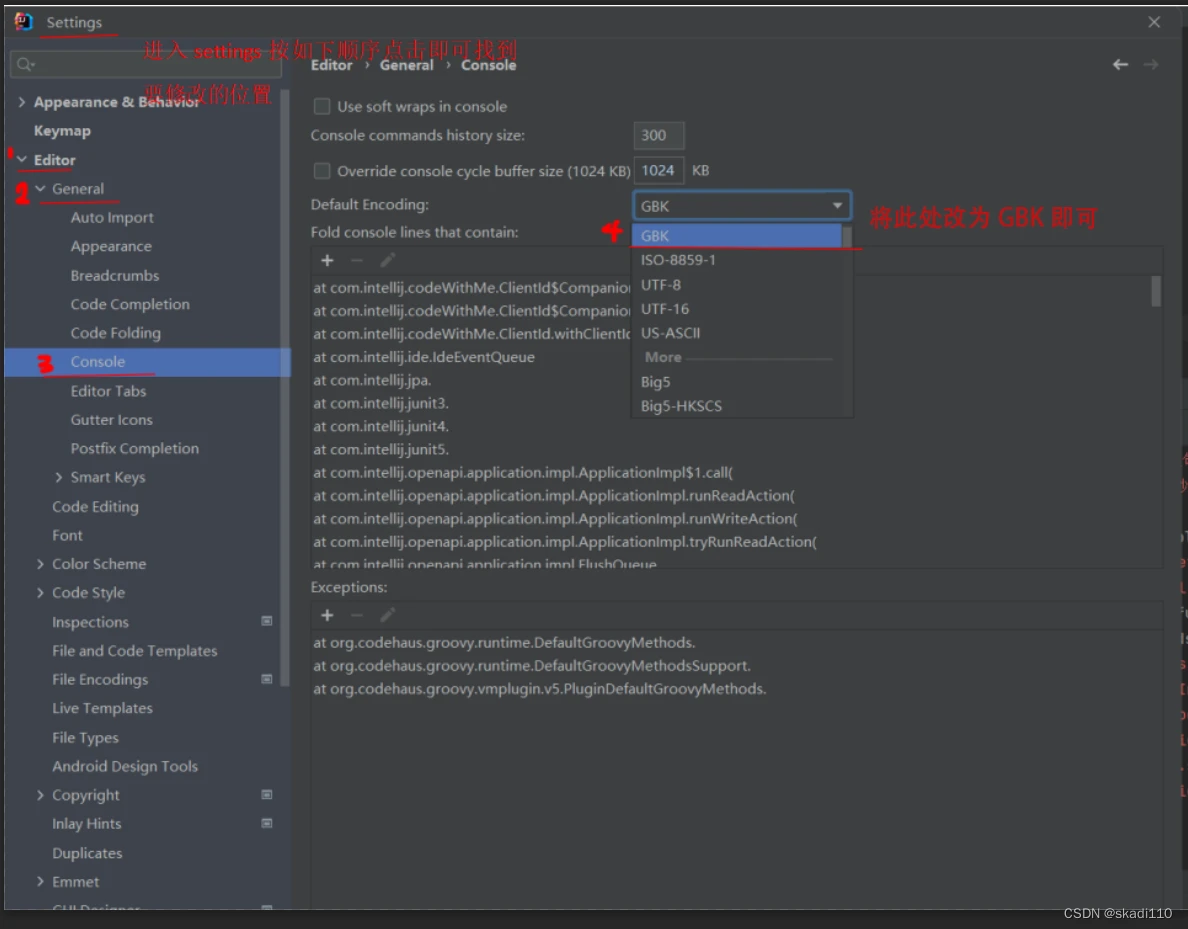The height and width of the screenshot is (929, 1188).
Task: Click the add icon under Exceptions
Action: (327, 615)
